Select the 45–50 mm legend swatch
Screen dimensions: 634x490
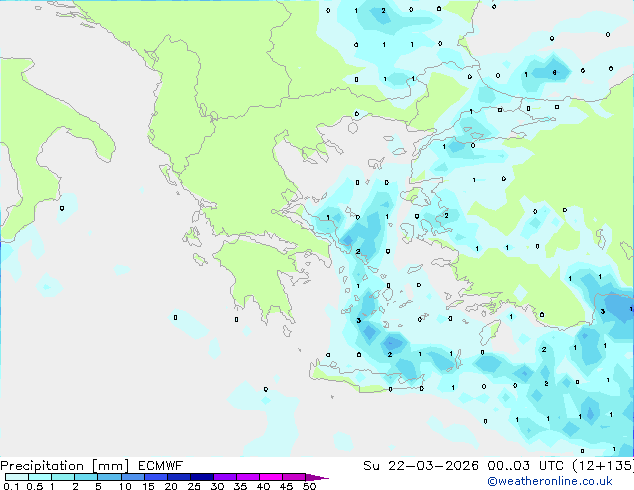[294, 477]
